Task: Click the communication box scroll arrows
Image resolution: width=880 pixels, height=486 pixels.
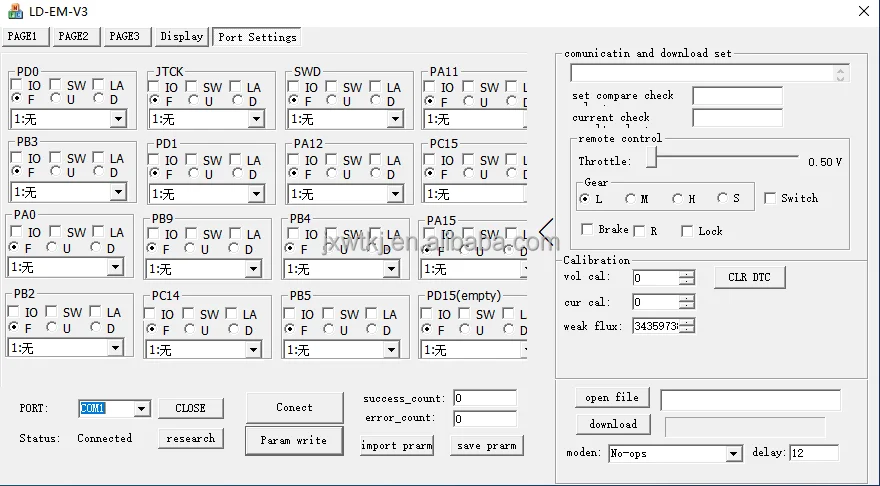Action: point(840,74)
